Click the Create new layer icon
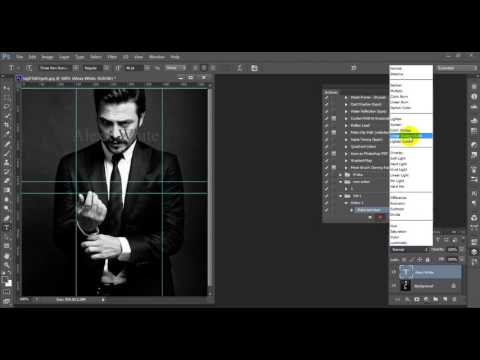 click(445, 299)
